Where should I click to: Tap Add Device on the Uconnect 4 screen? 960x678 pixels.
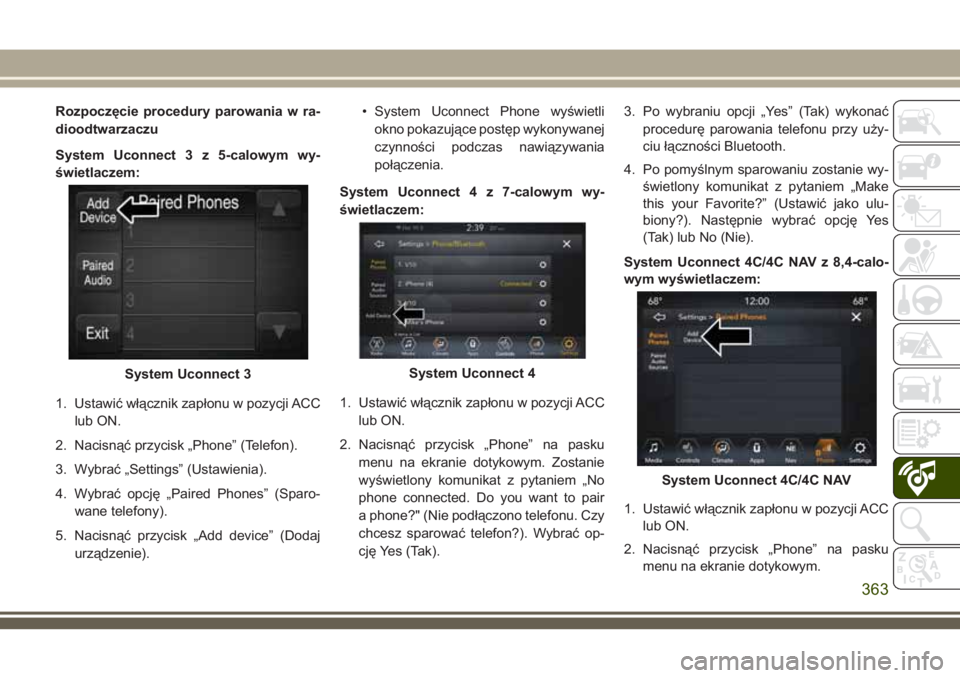point(378,316)
